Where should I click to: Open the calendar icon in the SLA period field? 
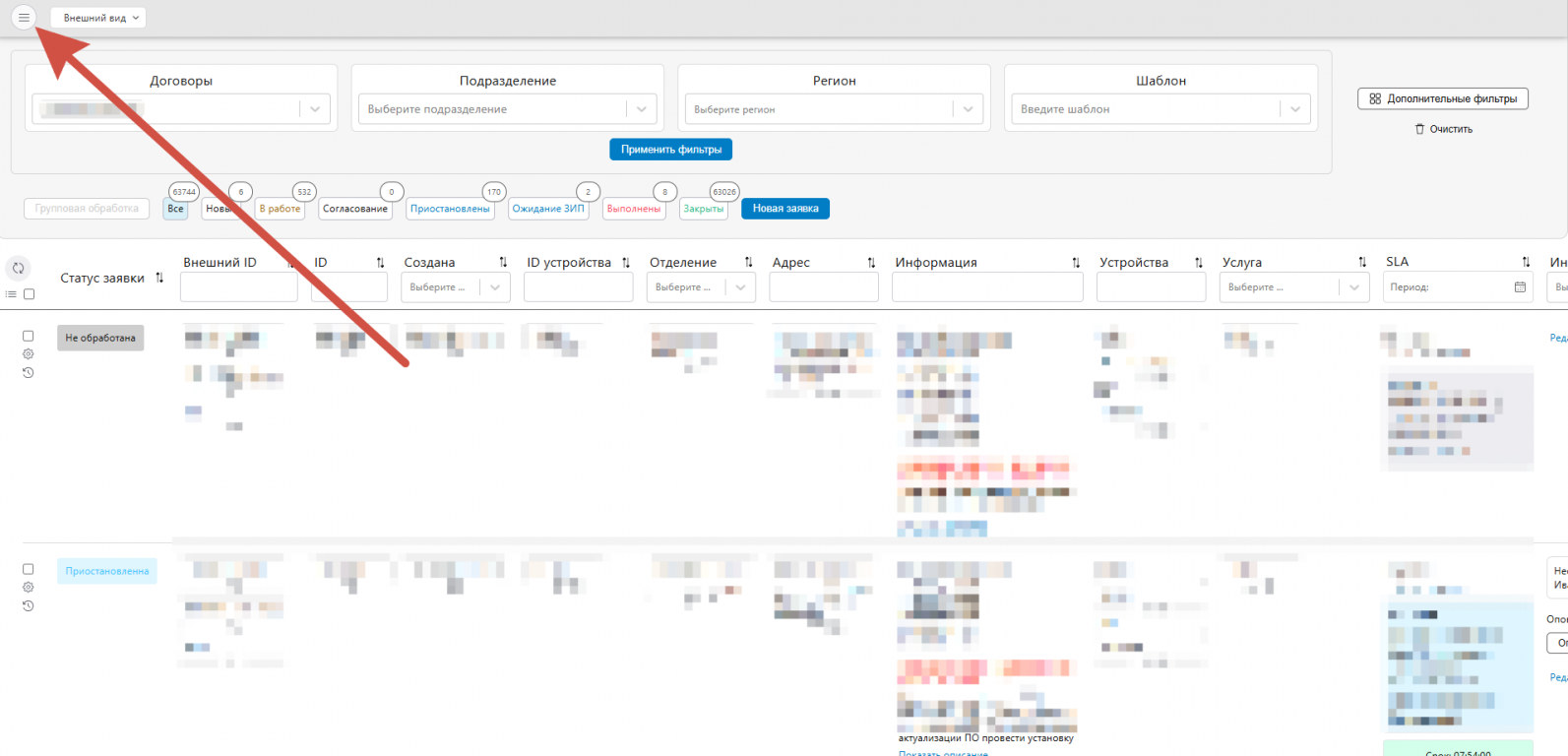[x=1520, y=287]
